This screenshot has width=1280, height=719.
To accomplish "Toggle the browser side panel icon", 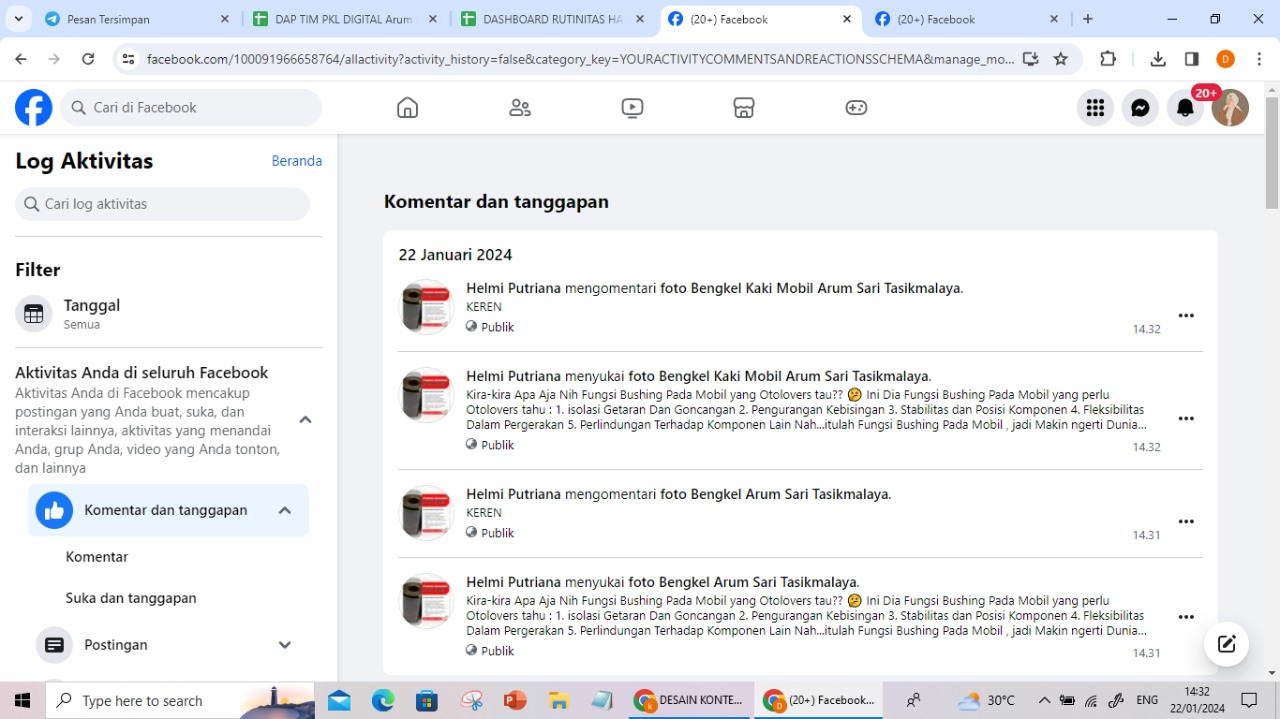I will (1192, 59).
